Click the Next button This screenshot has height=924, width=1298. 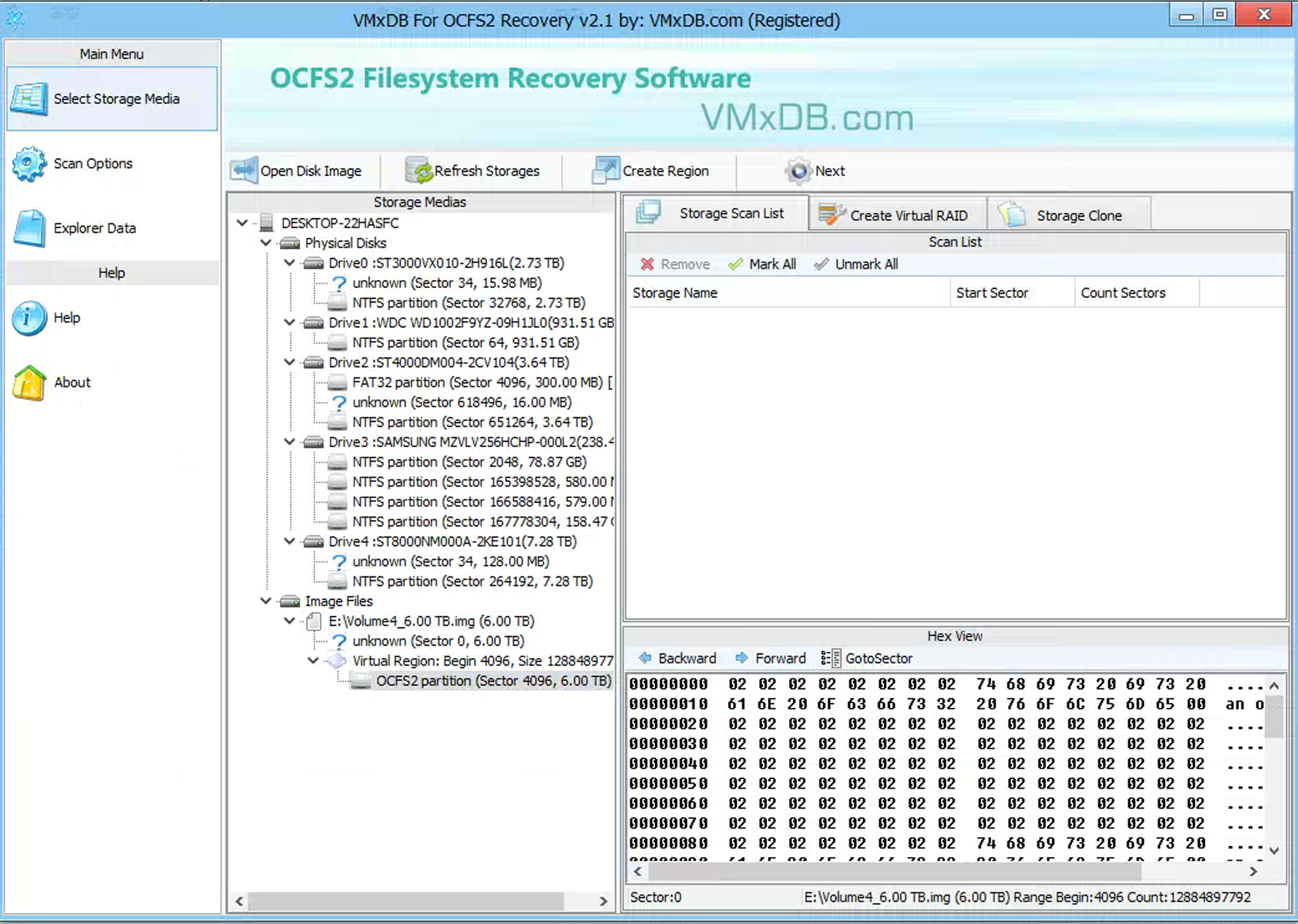pyautogui.click(x=815, y=171)
